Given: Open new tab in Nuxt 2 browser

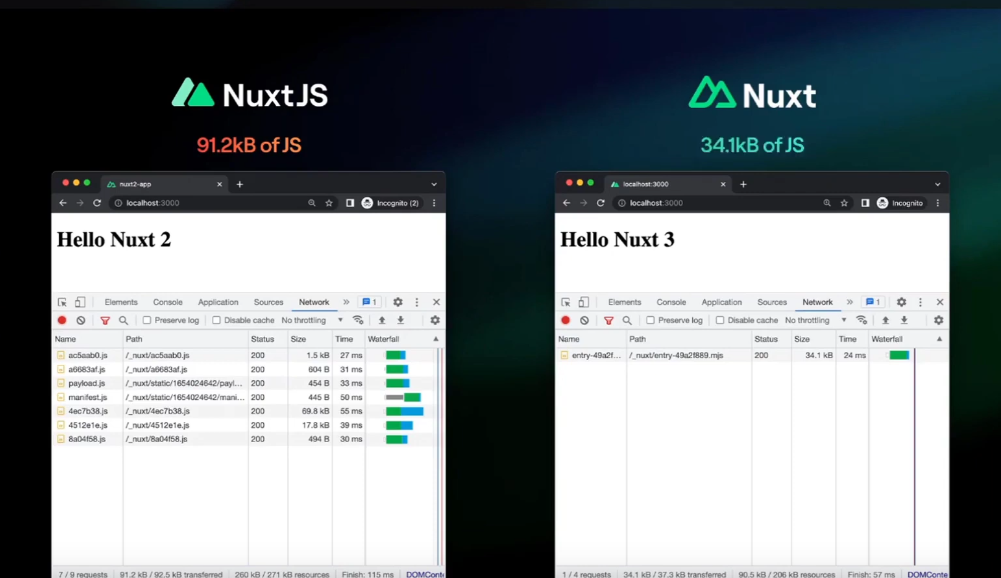Looking at the screenshot, I should tap(240, 184).
